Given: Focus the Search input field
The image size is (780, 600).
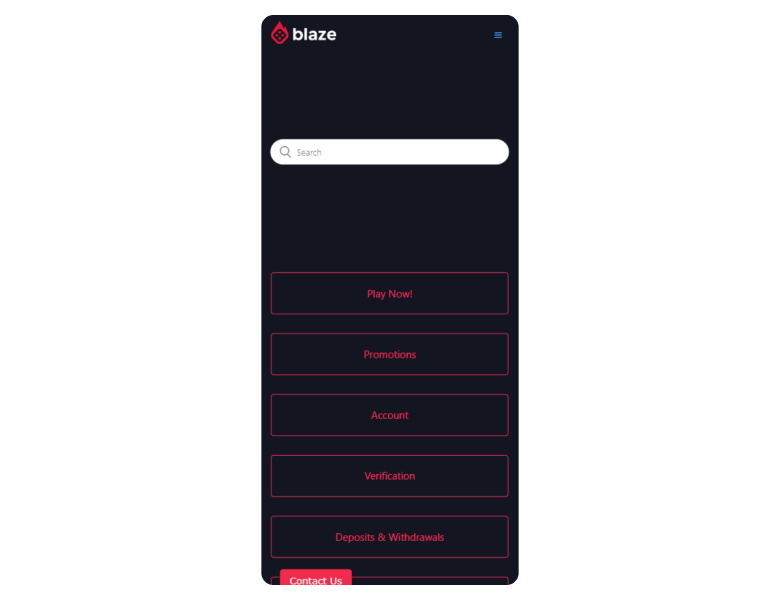Looking at the screenshot, I should tap(390, 152).
